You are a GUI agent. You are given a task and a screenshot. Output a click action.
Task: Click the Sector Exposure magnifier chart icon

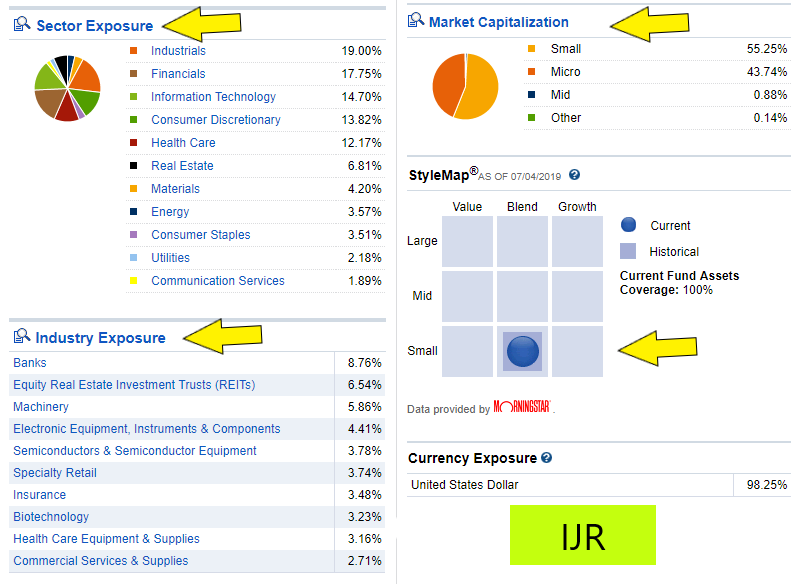[x=22, y=25]
